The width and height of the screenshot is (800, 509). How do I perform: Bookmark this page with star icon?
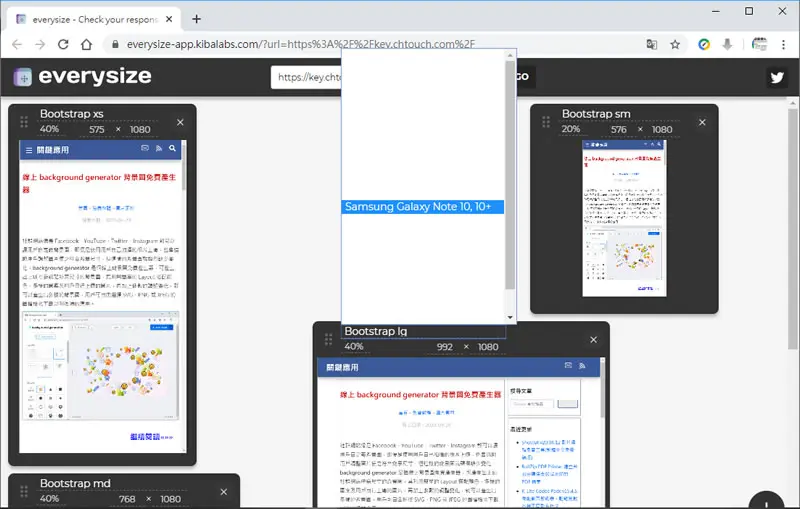click(675, 44)
